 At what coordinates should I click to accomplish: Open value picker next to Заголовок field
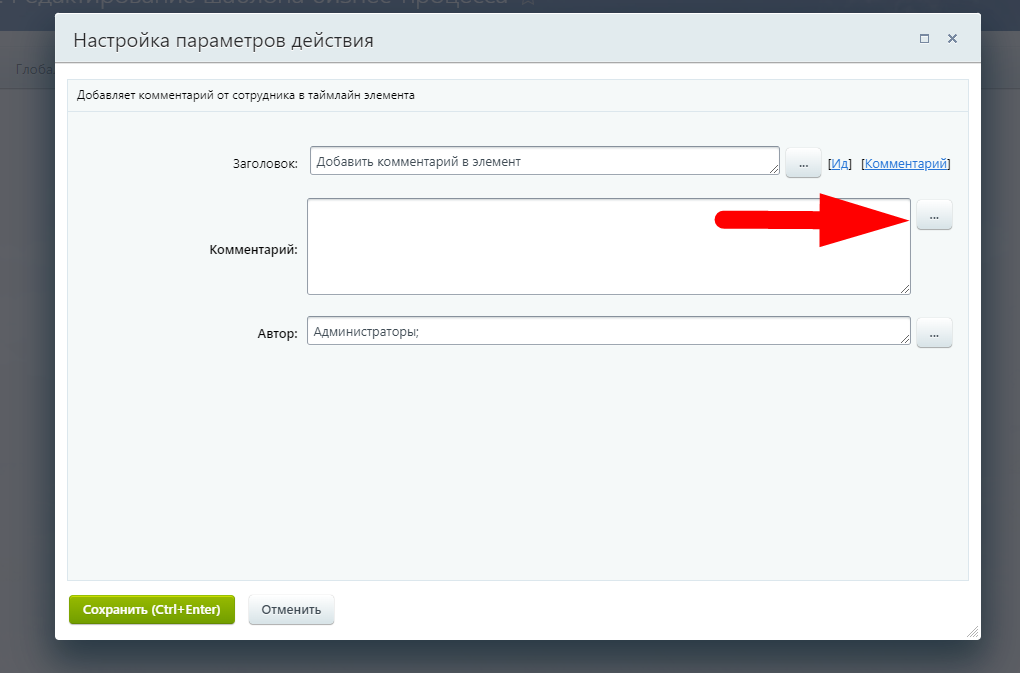pos(803,163)
